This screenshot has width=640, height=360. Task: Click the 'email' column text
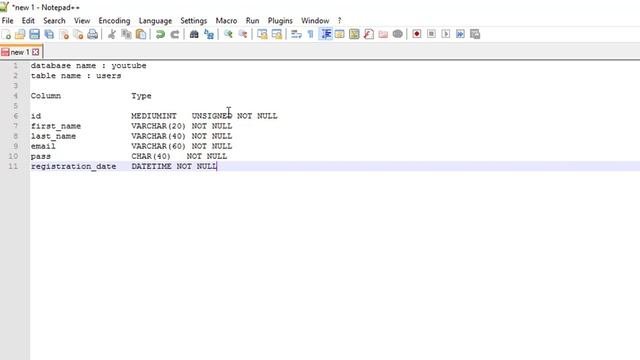click(x=43, y=146)
